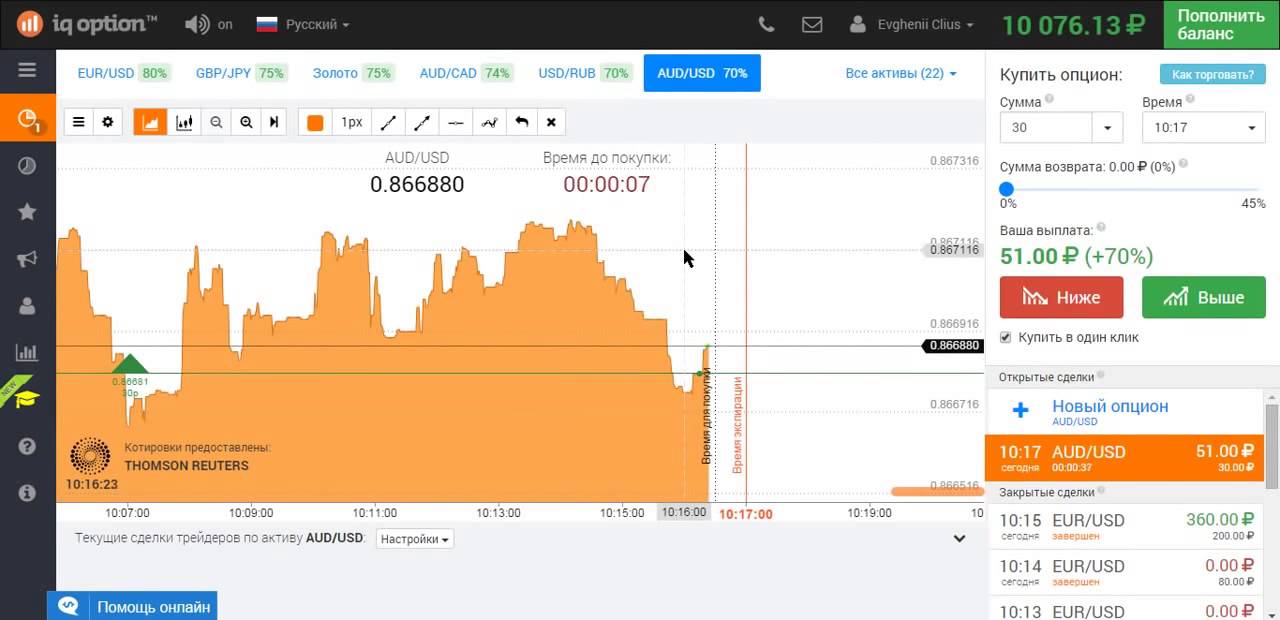Open the megaphone news sidebar icon
Image resolution: width=1280 pixels, height=620 pixels.
point(27,259)
